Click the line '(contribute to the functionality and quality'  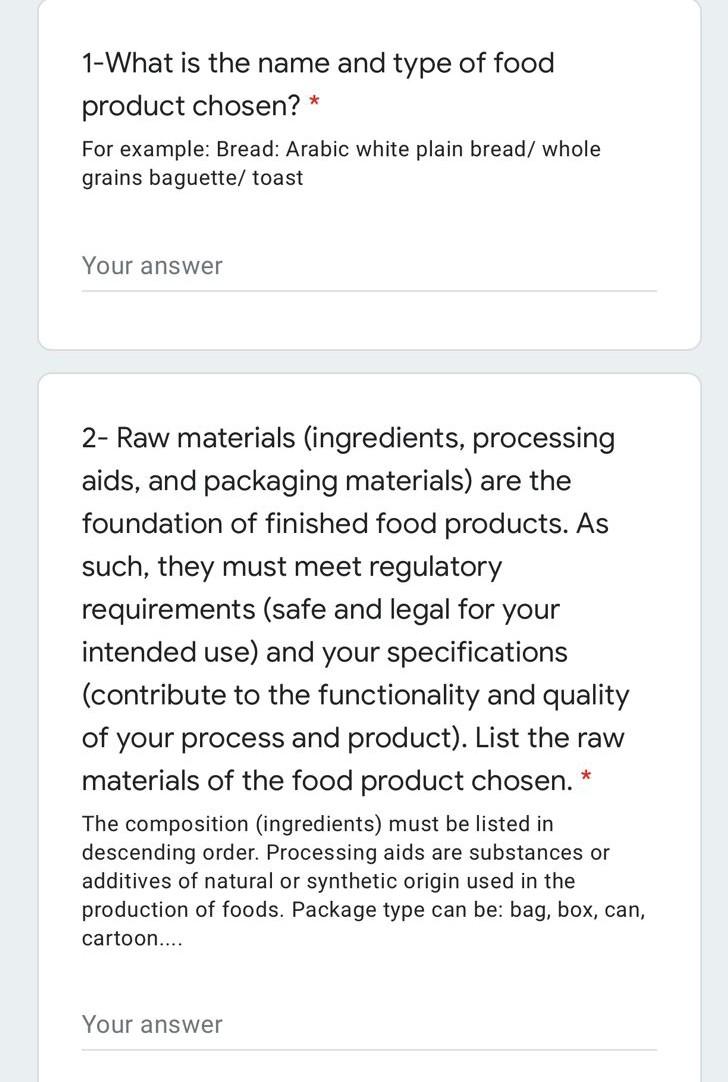[x=355, y=696]
